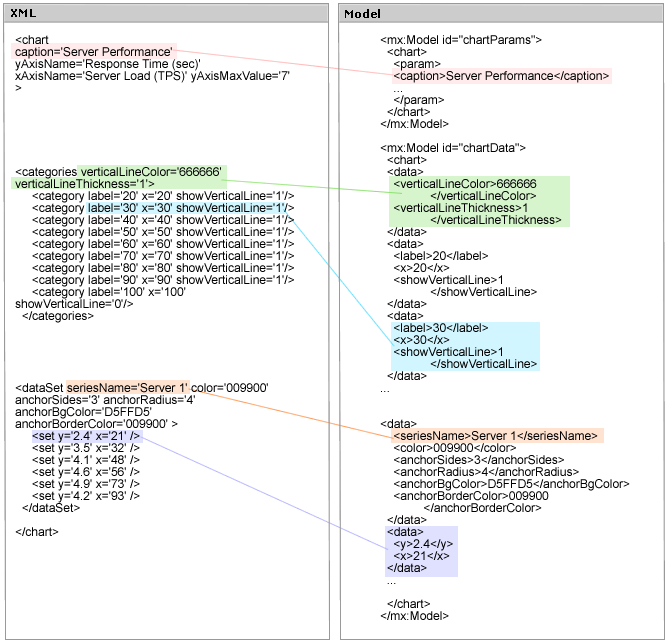670x644 pixels.
Task: Click the <caption>Server Performance</caption> element in Model
Action: [500, 76]
